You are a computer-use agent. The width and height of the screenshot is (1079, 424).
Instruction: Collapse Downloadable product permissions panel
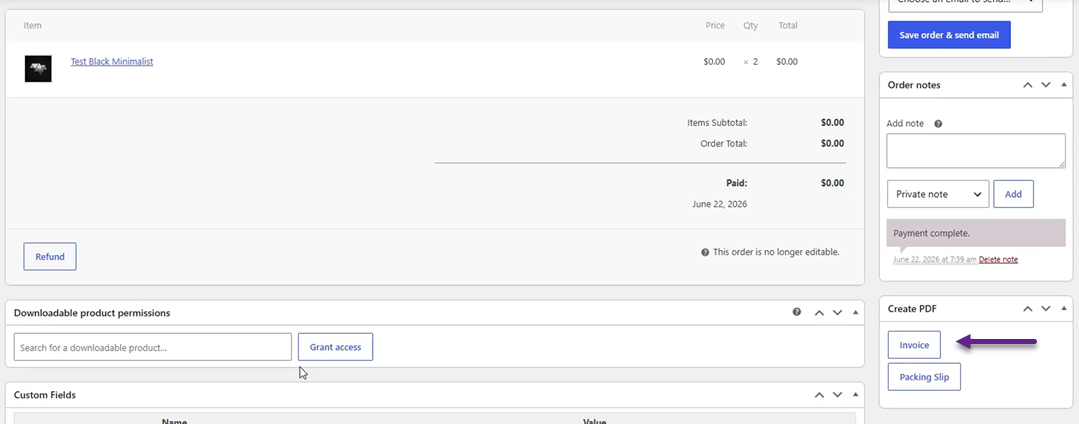(855, 312)
